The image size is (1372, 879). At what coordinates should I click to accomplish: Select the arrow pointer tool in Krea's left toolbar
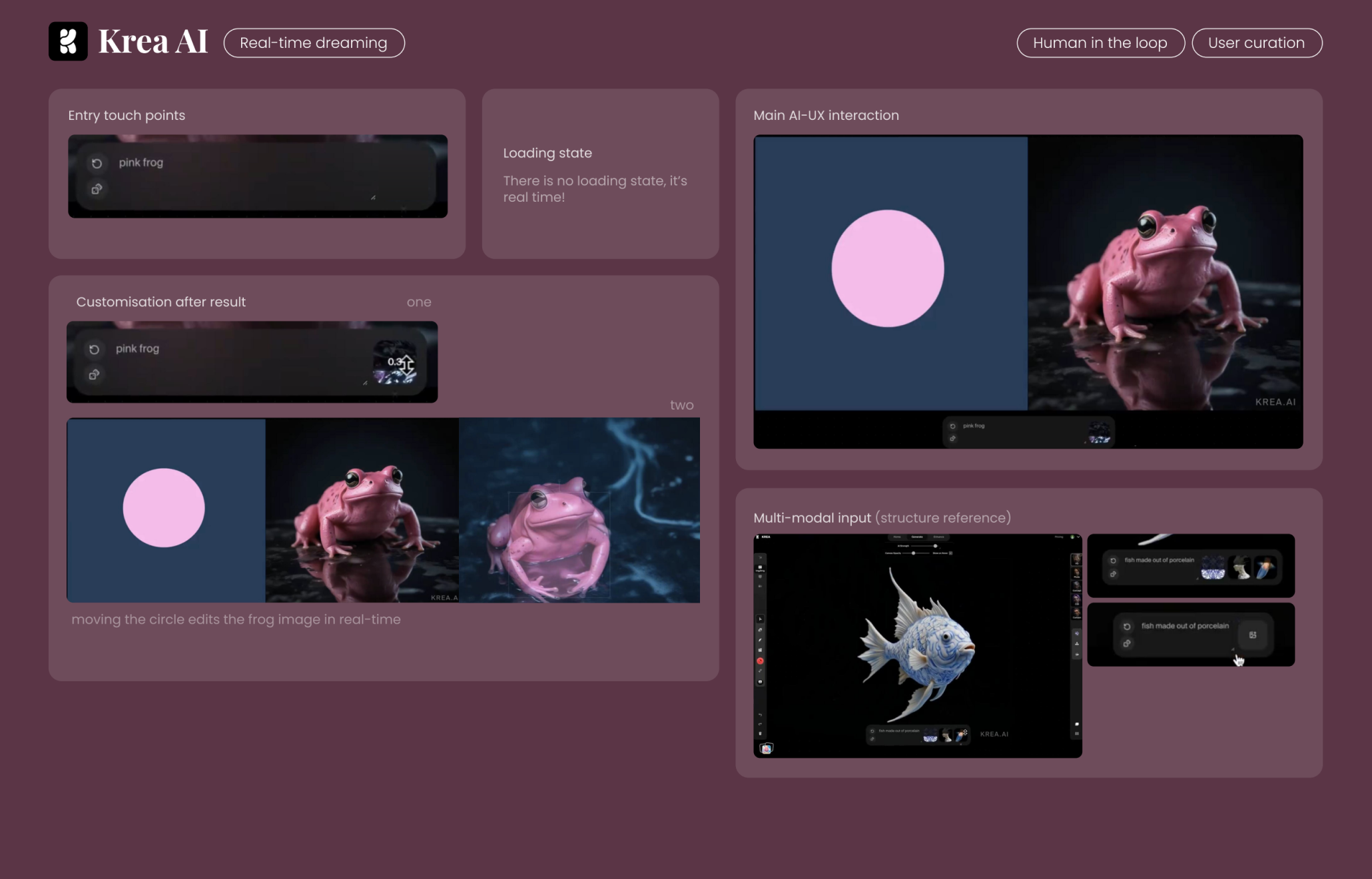(x=760, y=619)
